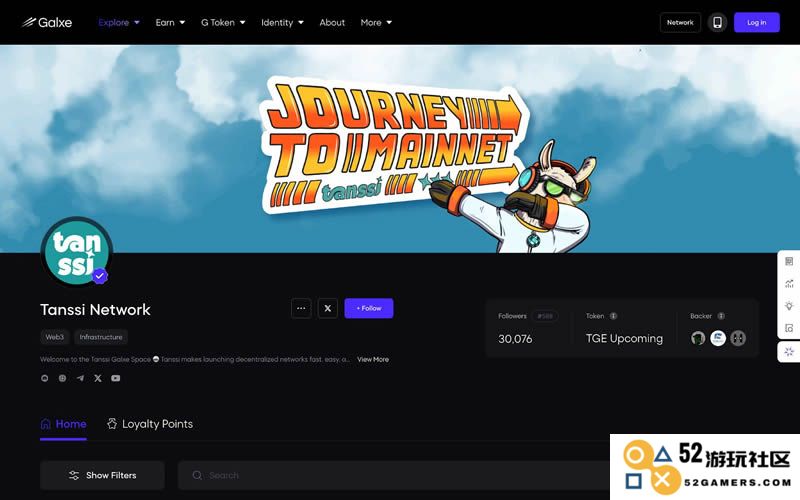Open the More dropdown menu
The image size is (800, 500).
[376, 22]
